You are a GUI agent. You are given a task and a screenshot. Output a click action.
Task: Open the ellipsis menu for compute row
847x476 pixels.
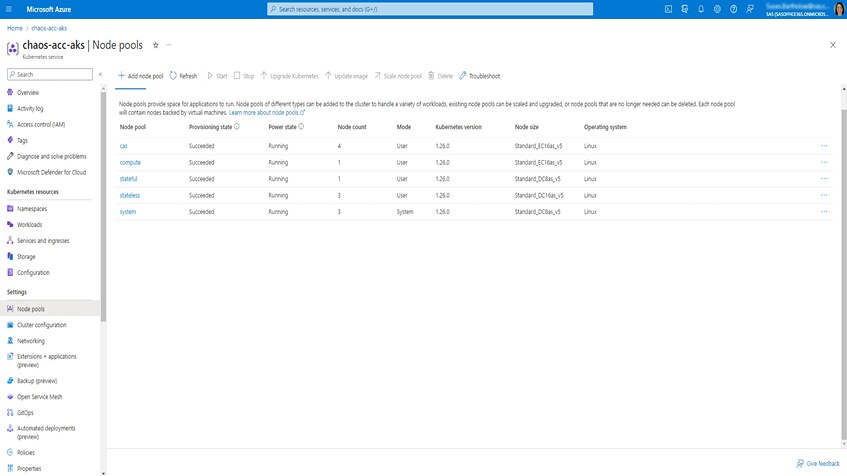click(x=824, y=163)
